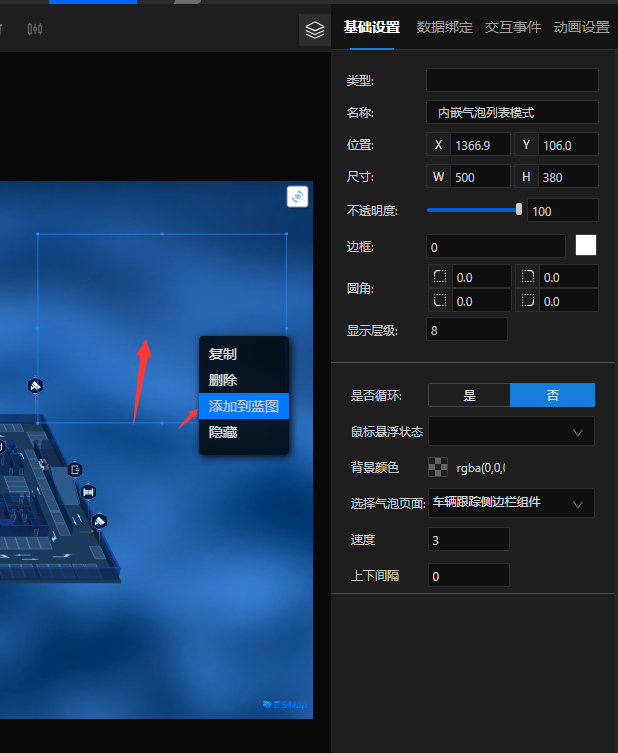
Task: Click the alignment distribute icon in toolbar
Action: point(36,29)
